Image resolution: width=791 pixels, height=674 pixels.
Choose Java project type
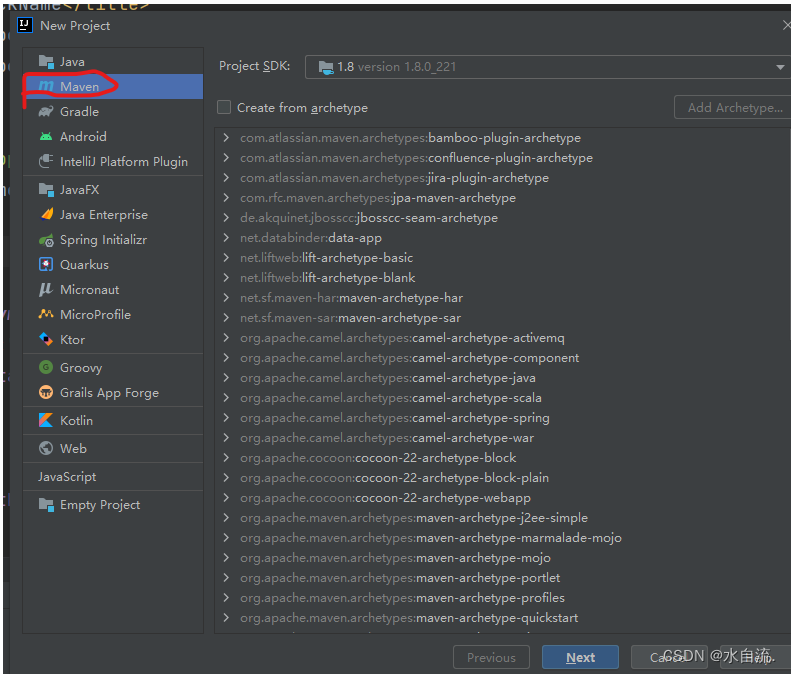[113, 62]
